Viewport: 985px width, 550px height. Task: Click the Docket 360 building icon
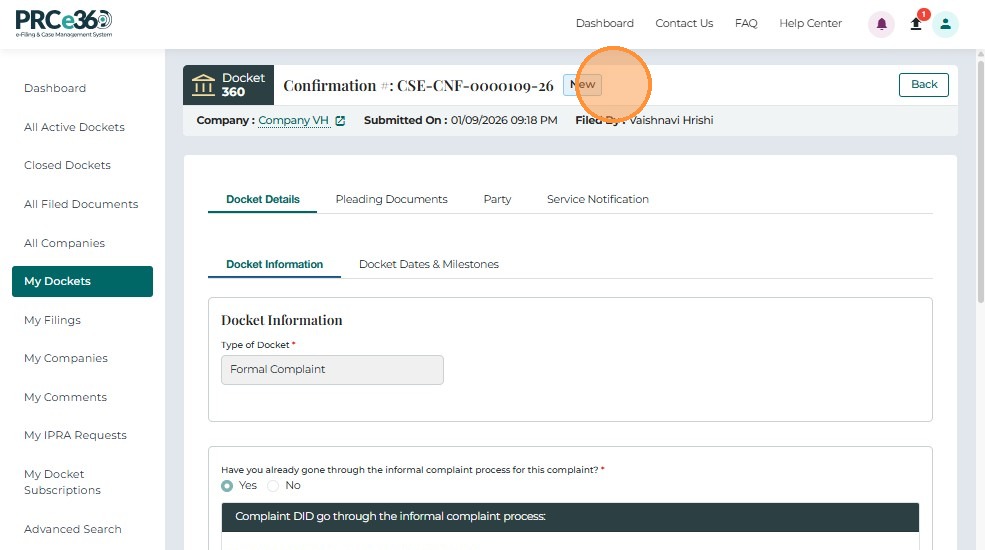(203, 85)
